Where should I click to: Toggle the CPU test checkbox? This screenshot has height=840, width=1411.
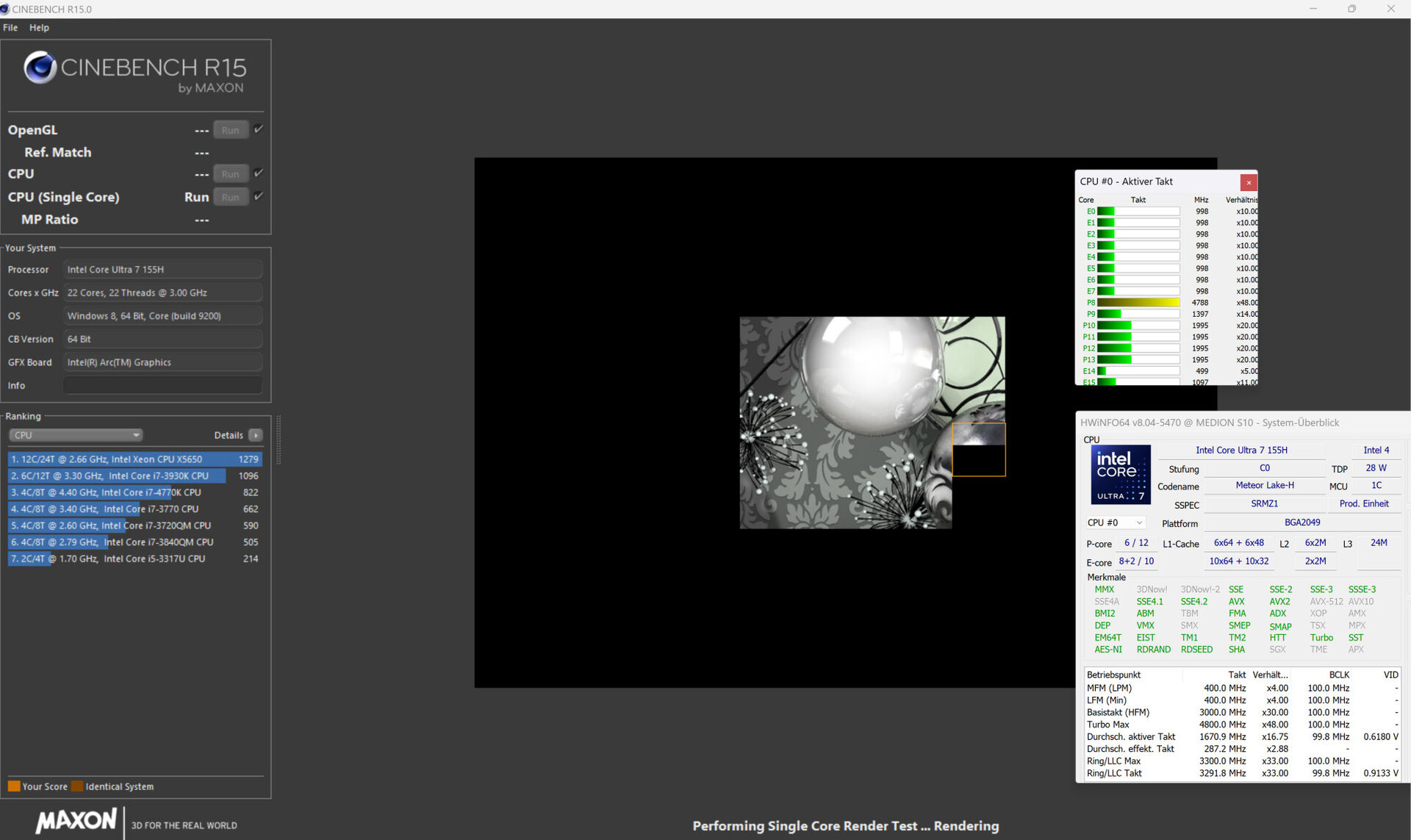[259, 173]
